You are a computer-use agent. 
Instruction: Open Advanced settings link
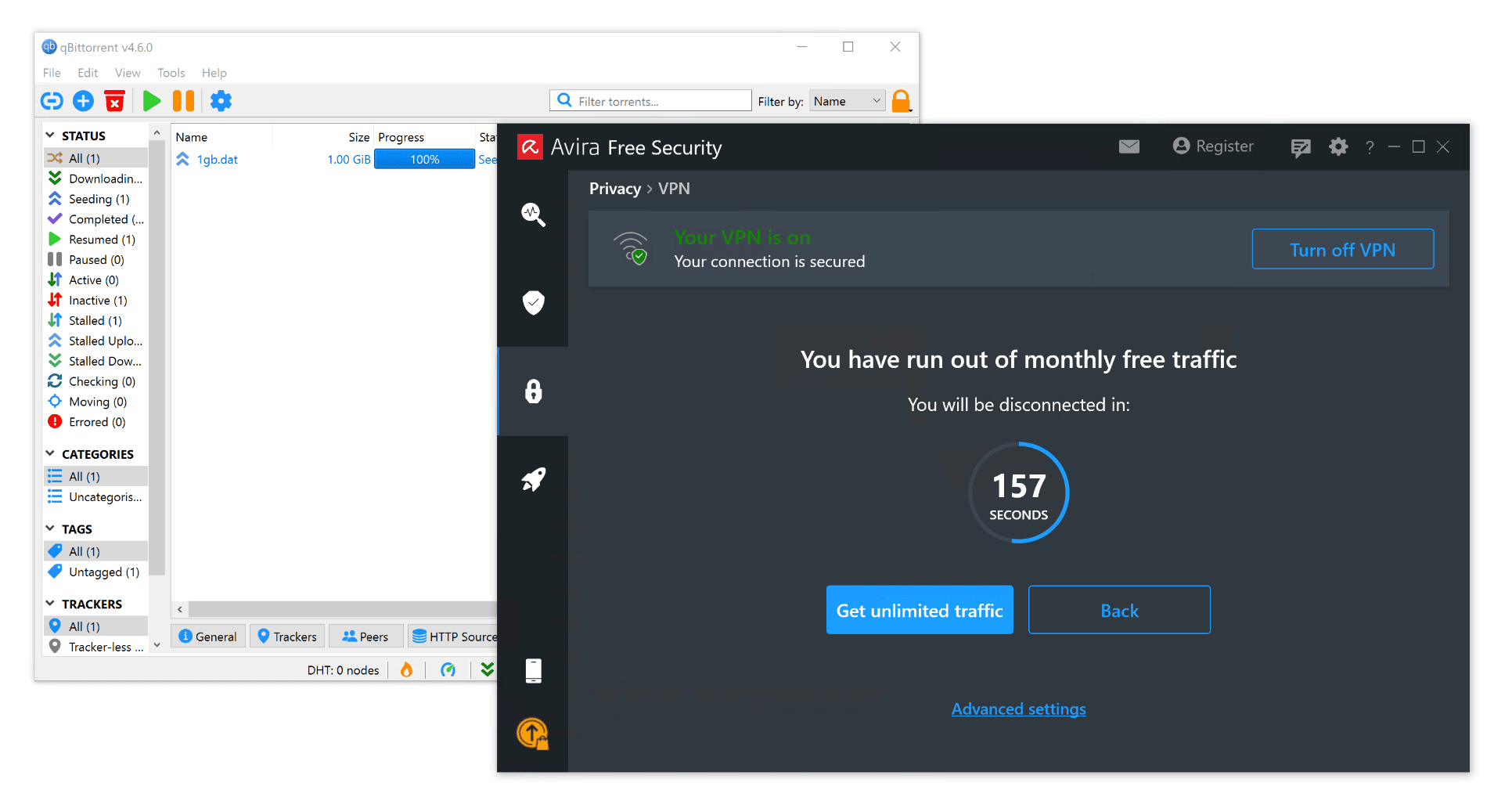pyautogui.click(x=1018, y=709)
